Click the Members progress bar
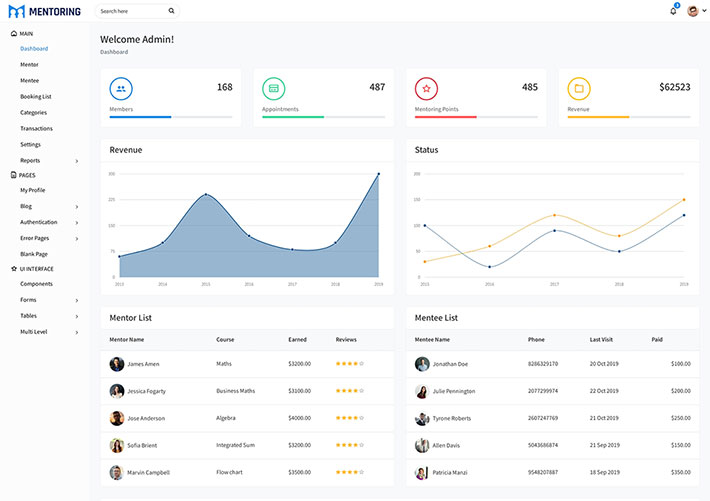710x501 pixels. (171, 117)
